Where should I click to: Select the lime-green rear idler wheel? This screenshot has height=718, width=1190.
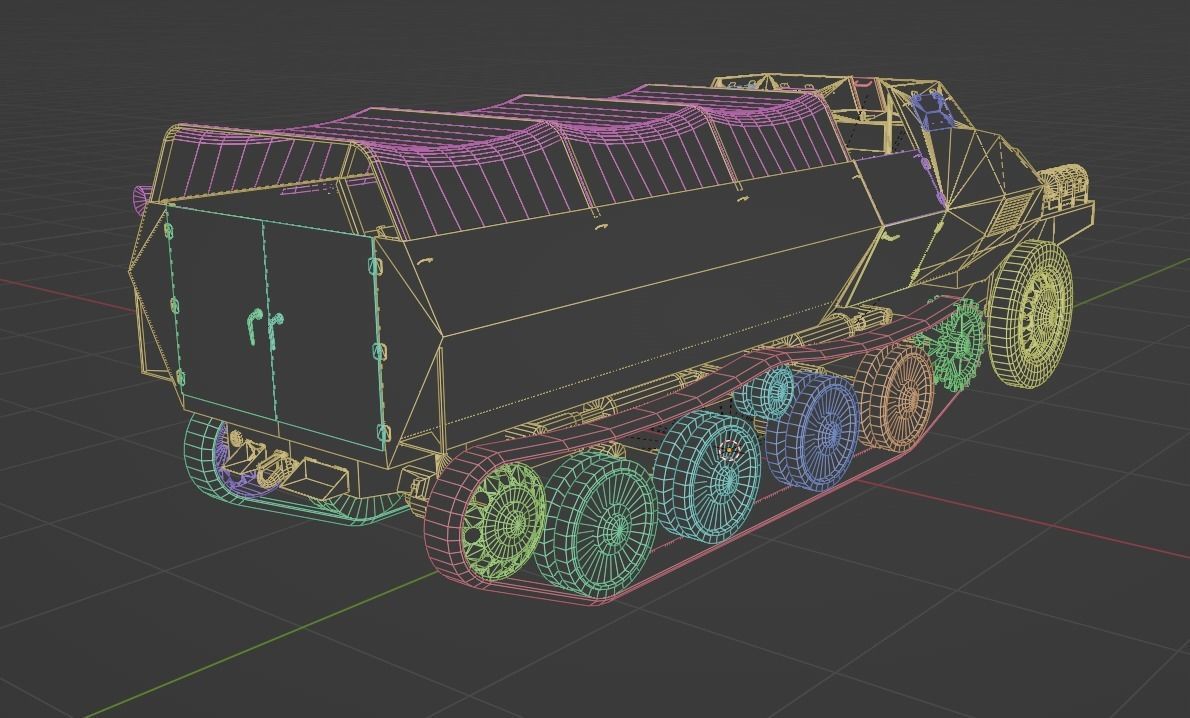[x=502, y=522]
